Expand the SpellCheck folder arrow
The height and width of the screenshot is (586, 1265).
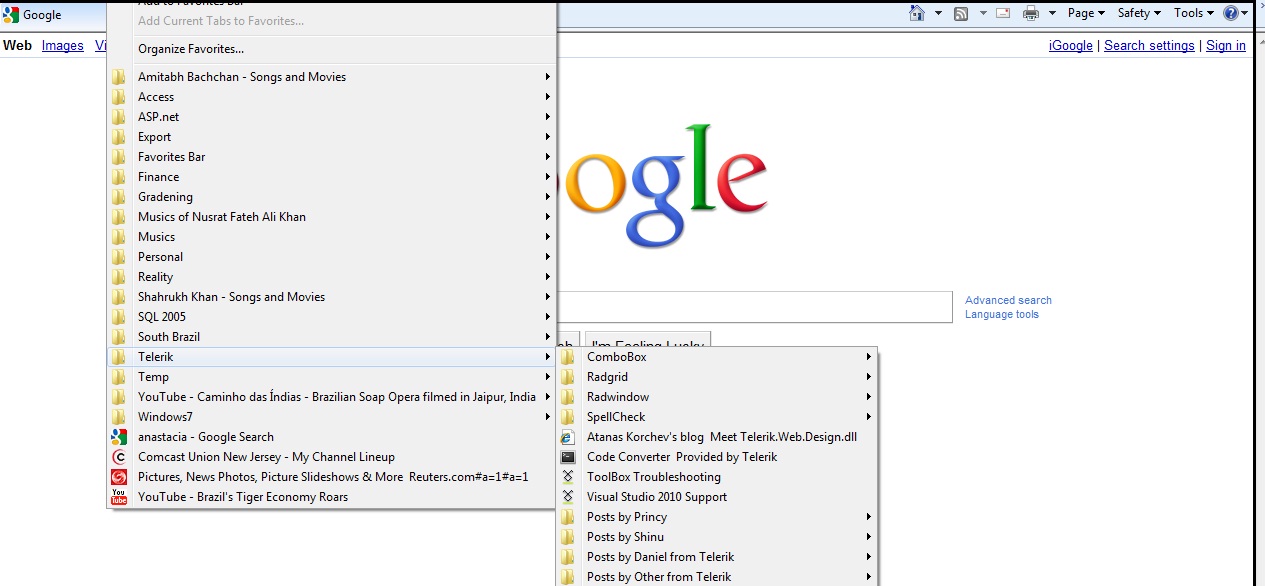pos(869,417)
